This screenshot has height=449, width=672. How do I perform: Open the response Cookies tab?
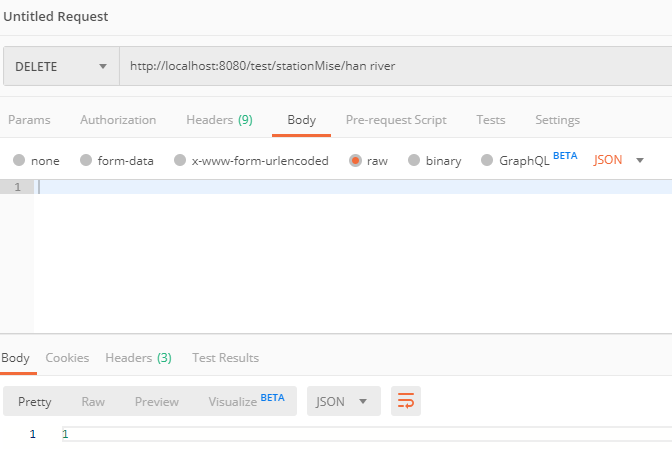[x=67, y=358]
